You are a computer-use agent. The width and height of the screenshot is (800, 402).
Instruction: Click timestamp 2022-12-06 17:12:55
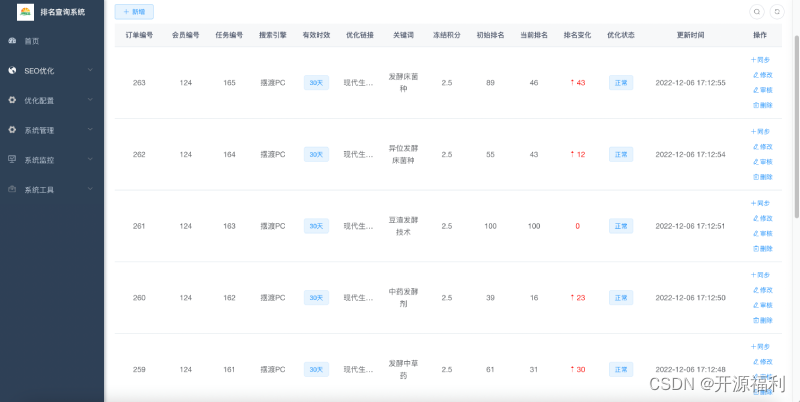pyautogui.click(x=690, y=83)
